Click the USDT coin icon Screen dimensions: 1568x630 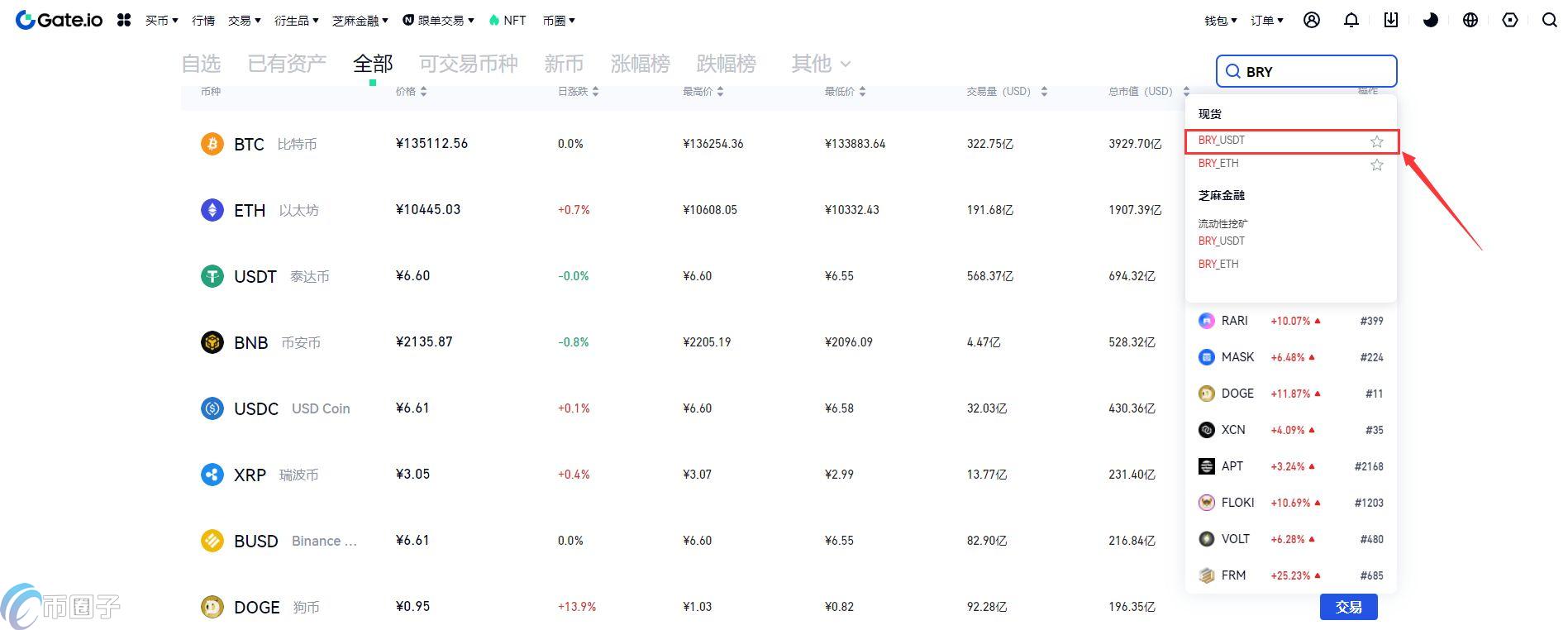tap(212, 276)
